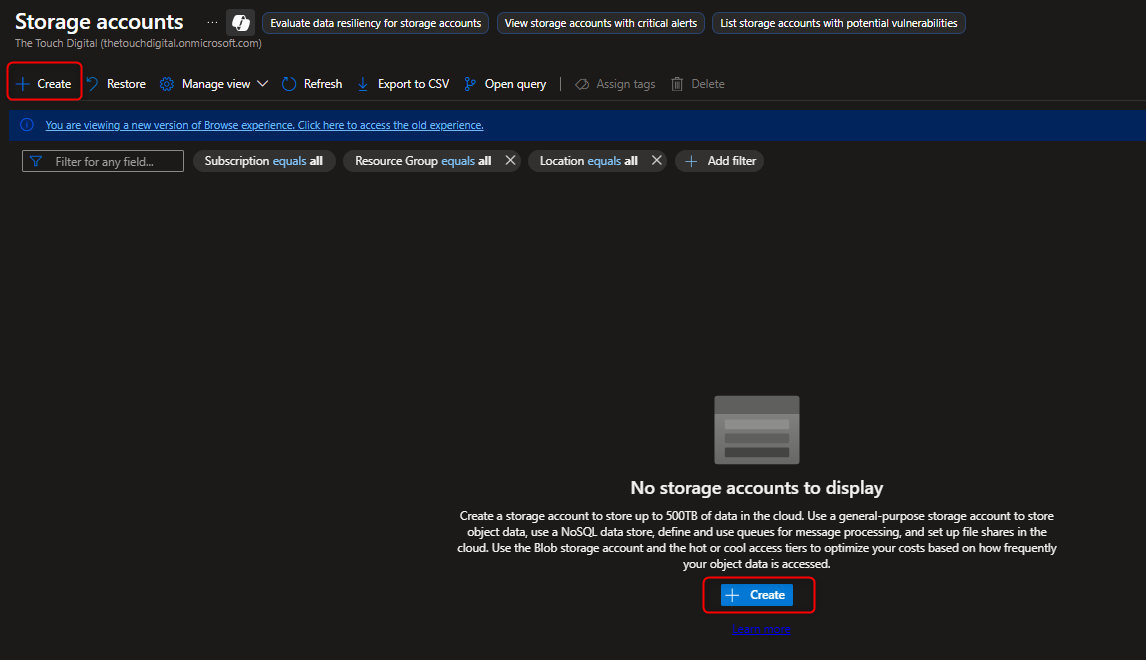Open the ellipsis menu next to the page title
This screenshot has height=660, width=1146.
click(211, 20)
